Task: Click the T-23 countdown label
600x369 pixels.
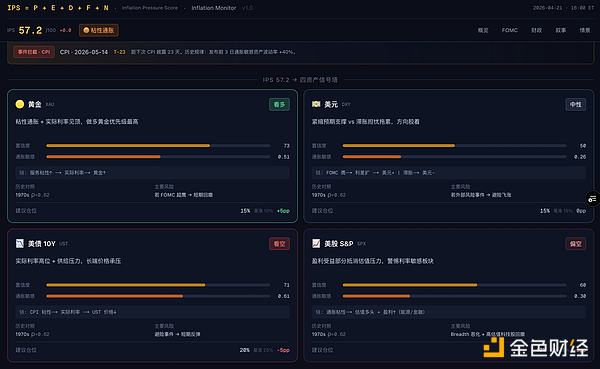Action: [x=119, y=52]
